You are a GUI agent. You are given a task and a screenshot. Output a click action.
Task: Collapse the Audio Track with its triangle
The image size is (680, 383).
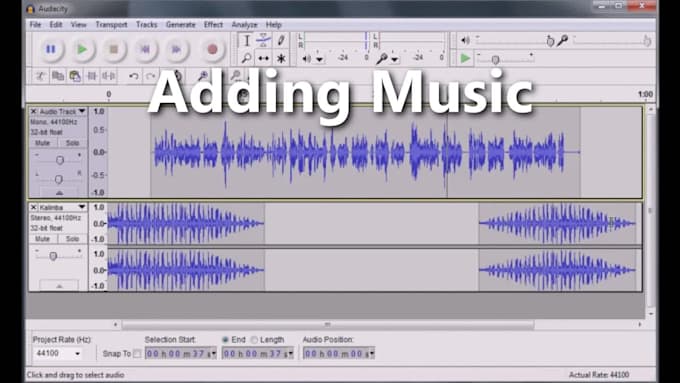pyautogui.click(x=59, y=193)
